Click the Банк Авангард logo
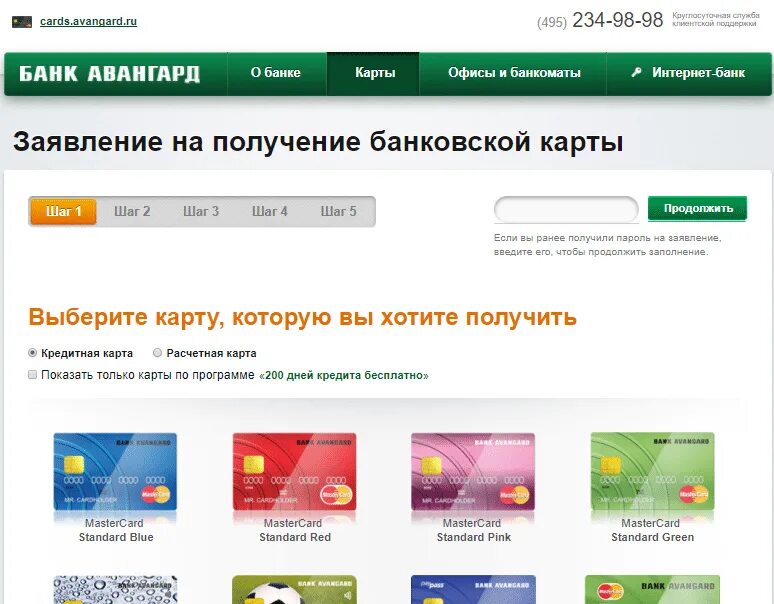Image resolution: width=774 pixels, height=604 pixels. (x=109, y=74)
